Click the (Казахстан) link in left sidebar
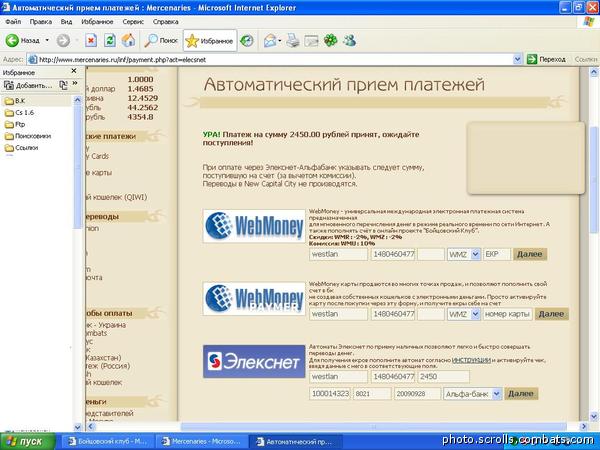Screen dimensions: 600x450 pos(103,358)
